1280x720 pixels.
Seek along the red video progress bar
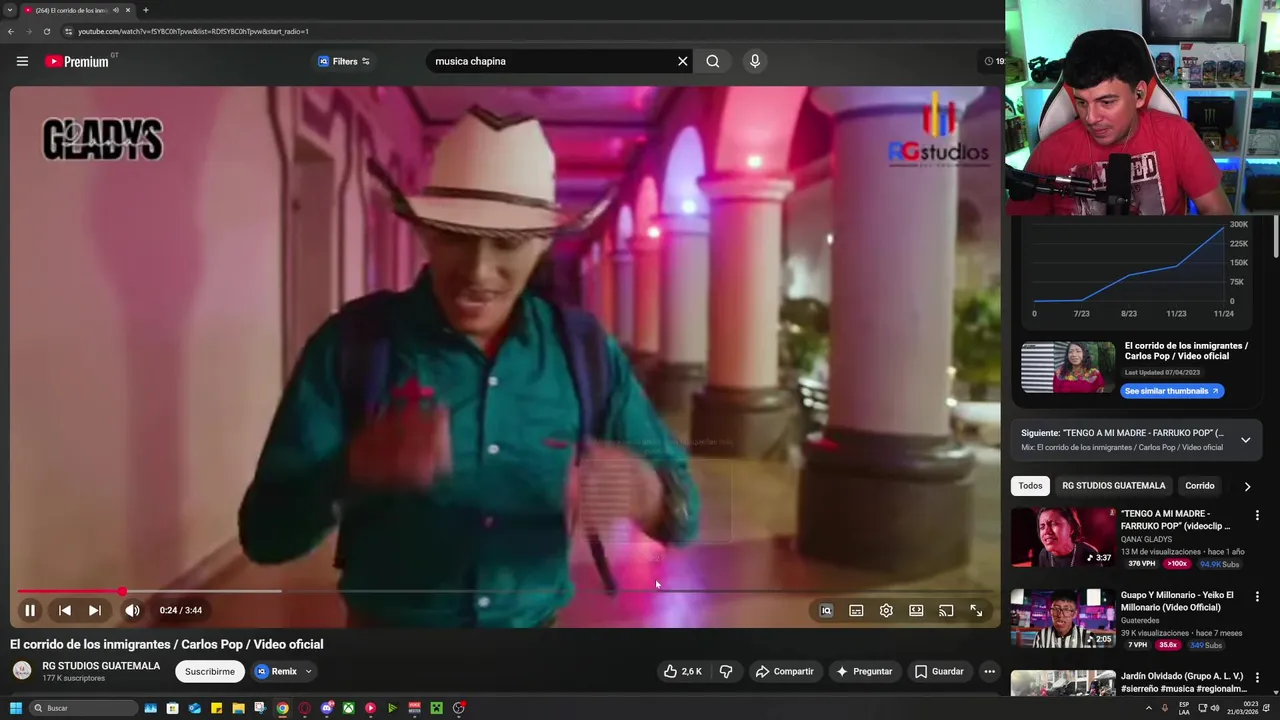505,591
